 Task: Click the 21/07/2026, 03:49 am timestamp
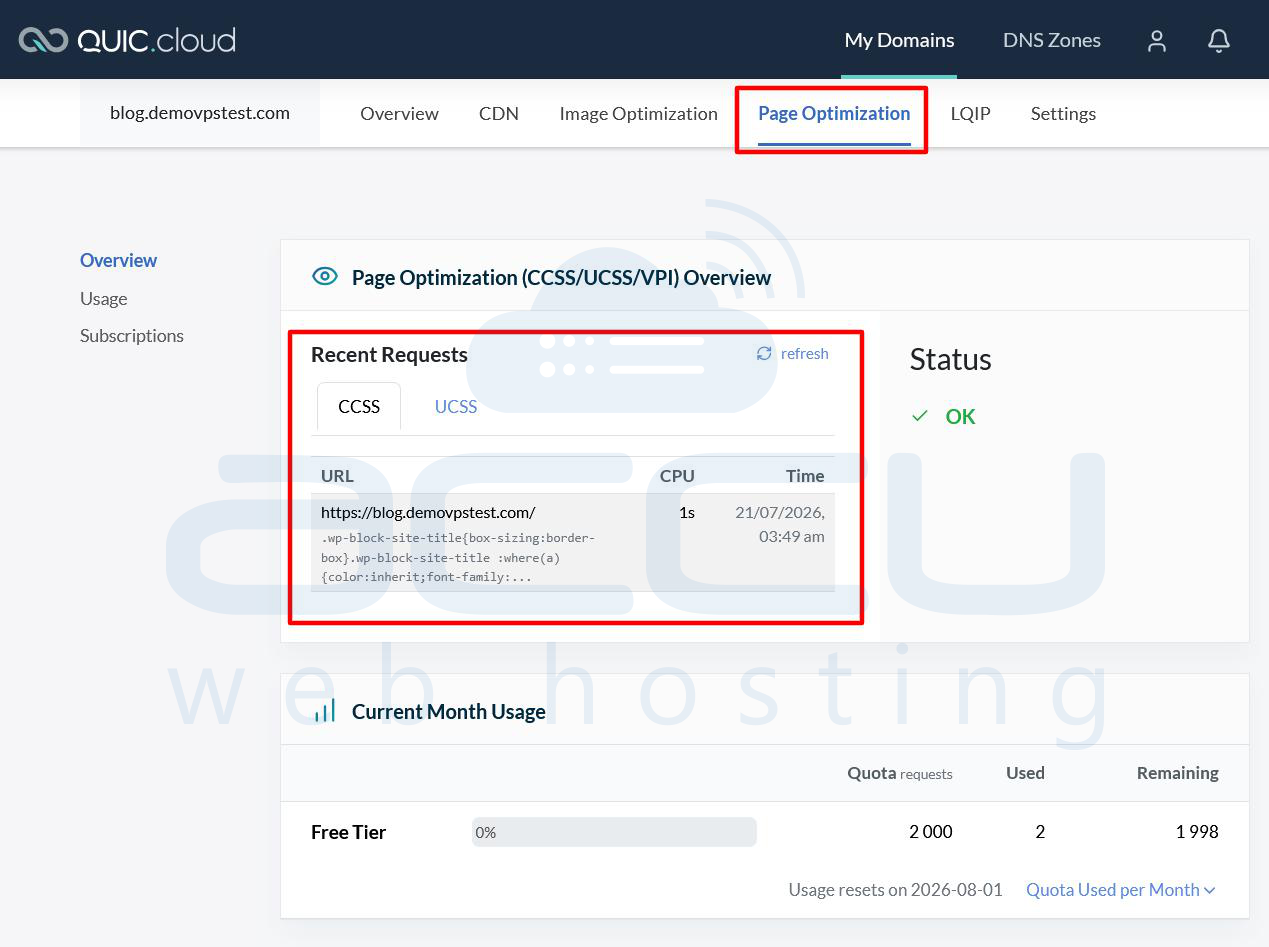click(x=780, y=524)
